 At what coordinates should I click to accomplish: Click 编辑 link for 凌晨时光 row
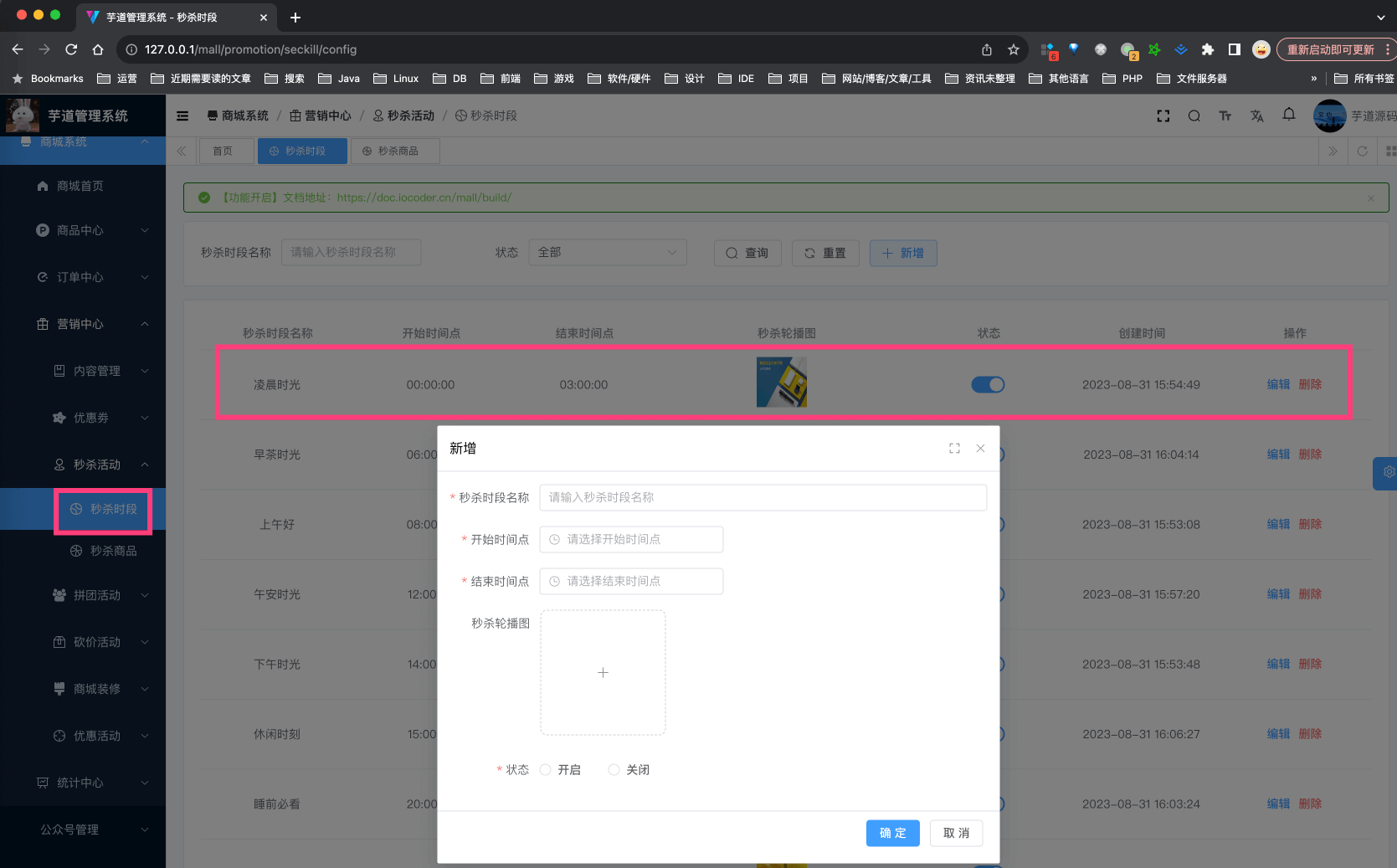pos(1277,384)
